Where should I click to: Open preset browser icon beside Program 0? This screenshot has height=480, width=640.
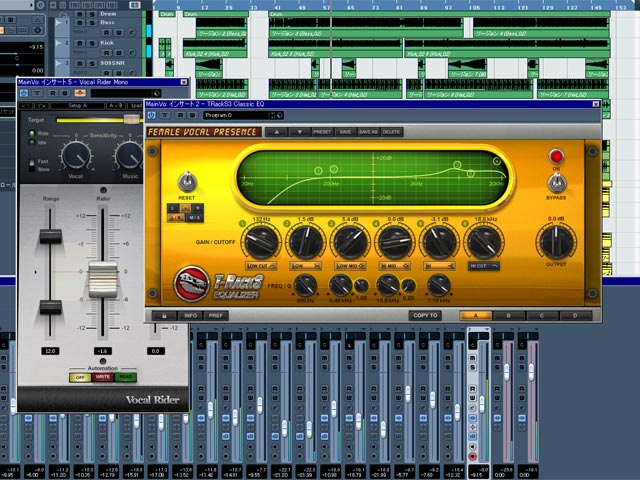(x=280, y=116)
